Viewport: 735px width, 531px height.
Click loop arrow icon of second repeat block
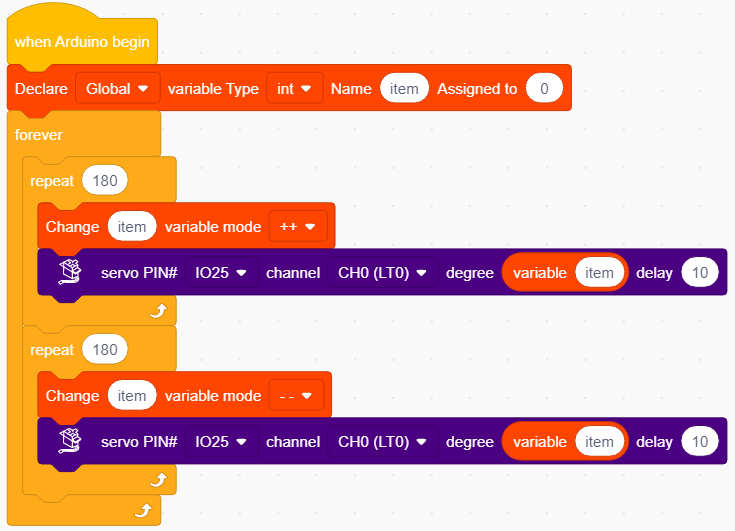click(158, 480)
